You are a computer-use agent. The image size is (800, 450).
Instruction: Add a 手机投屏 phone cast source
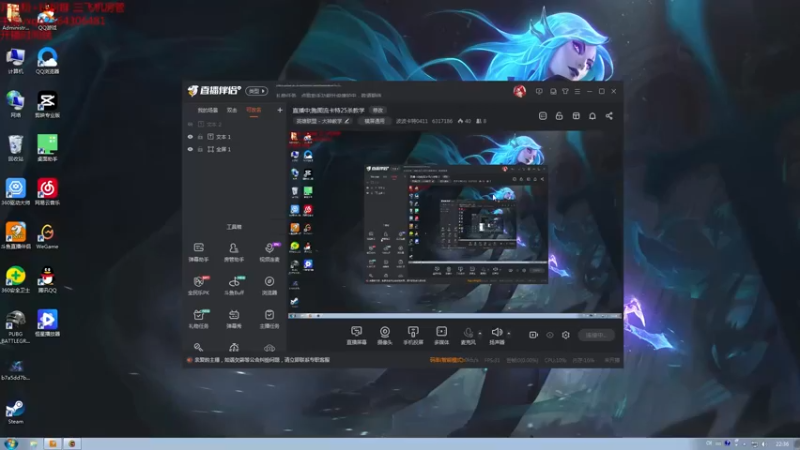click(413, 335)
